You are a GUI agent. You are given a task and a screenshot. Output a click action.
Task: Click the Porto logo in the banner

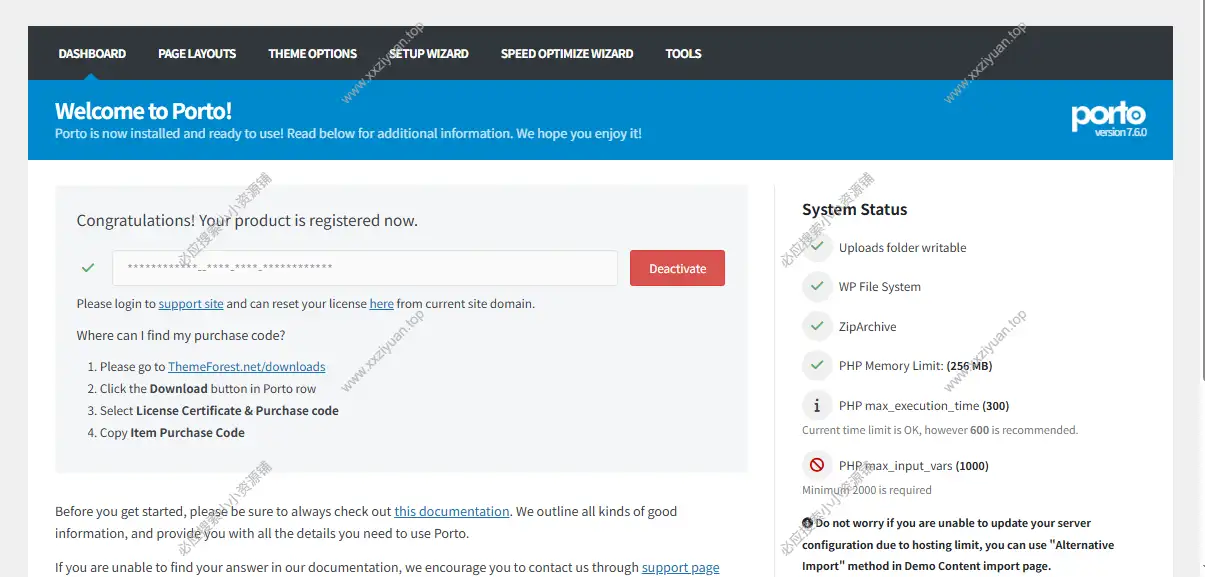point(1108,117)
